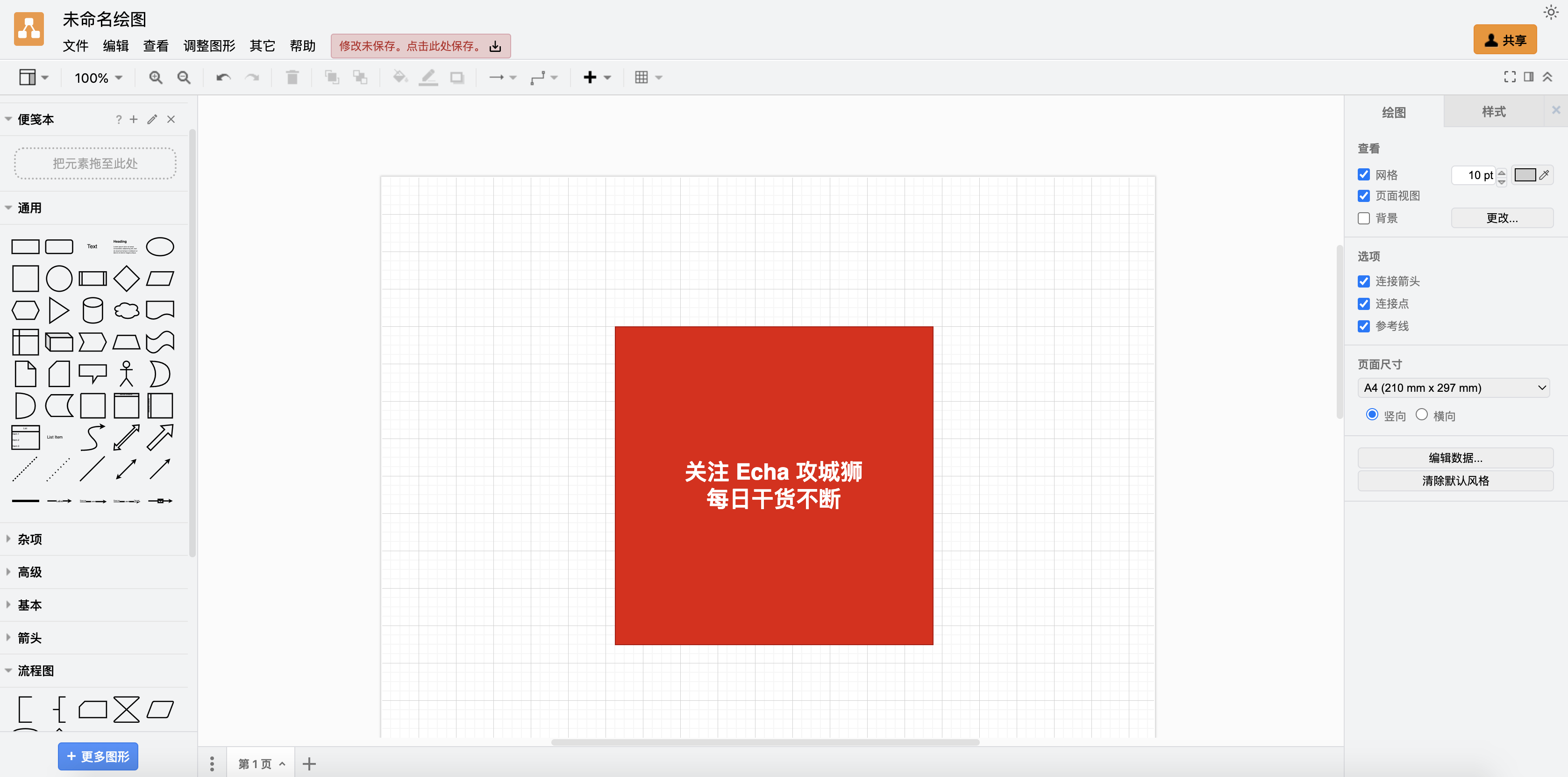Toggle the 连接箭头 checkbox
1568x777 pixels.
(1364, 281)
